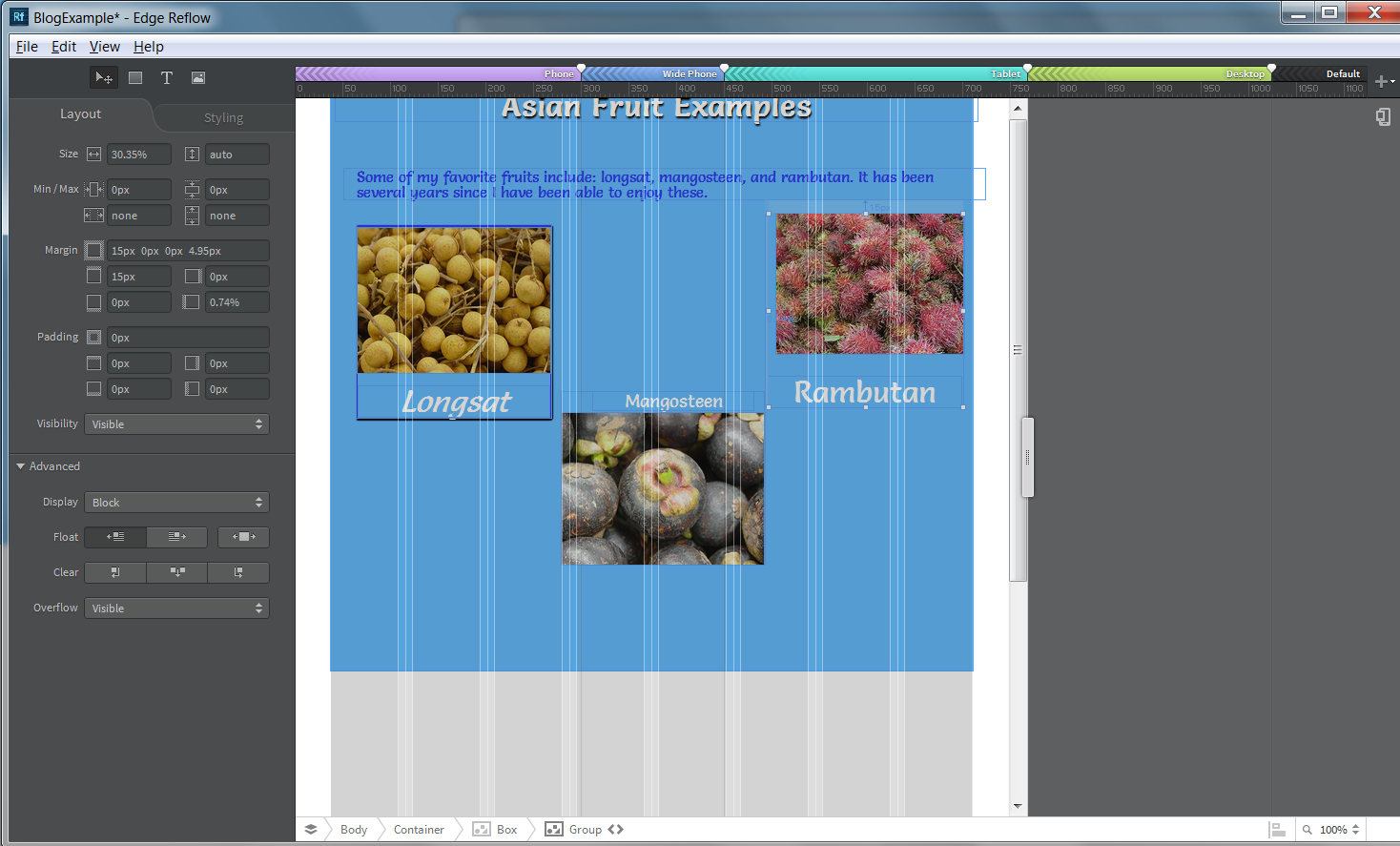The width and height of the screenshot is (1400, 846).
Task: Select the Longsat fruit image
Action: 454,300
